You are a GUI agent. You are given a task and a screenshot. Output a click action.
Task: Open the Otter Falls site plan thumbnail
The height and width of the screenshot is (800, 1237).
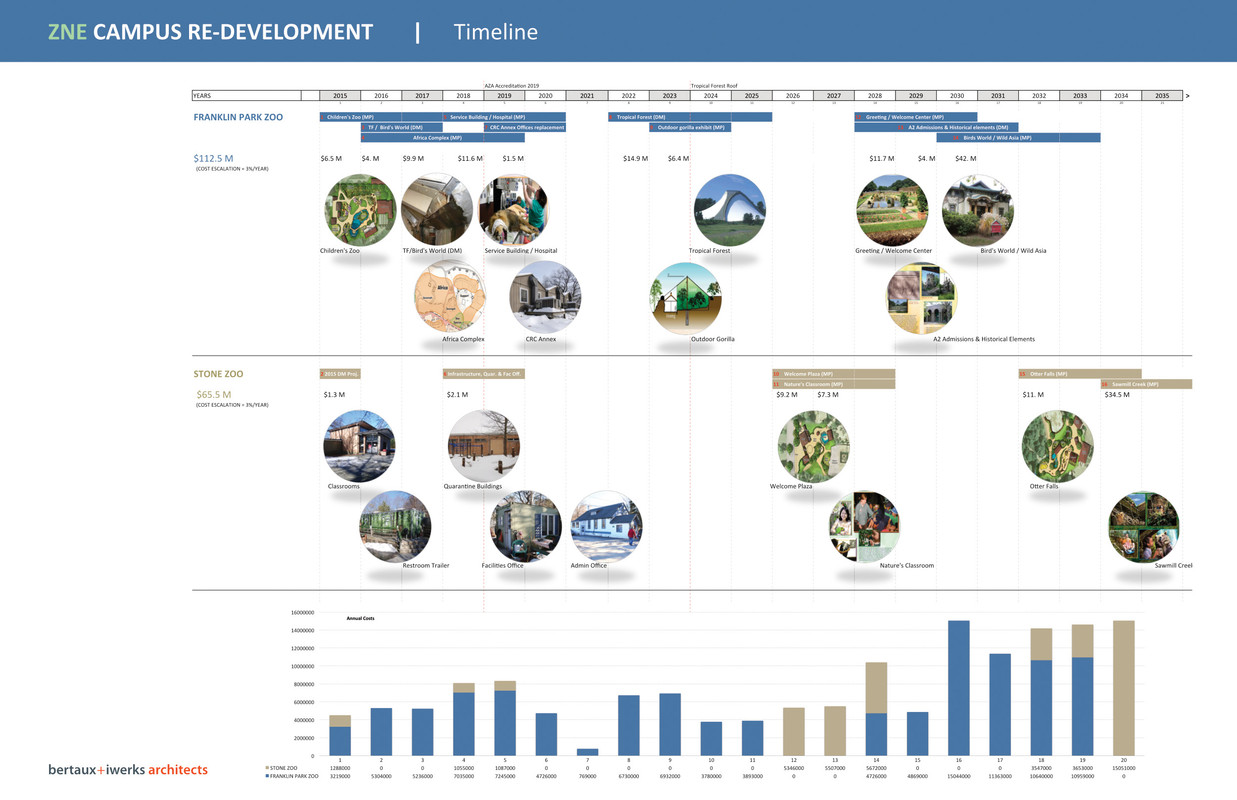[x=1057, y=447]
